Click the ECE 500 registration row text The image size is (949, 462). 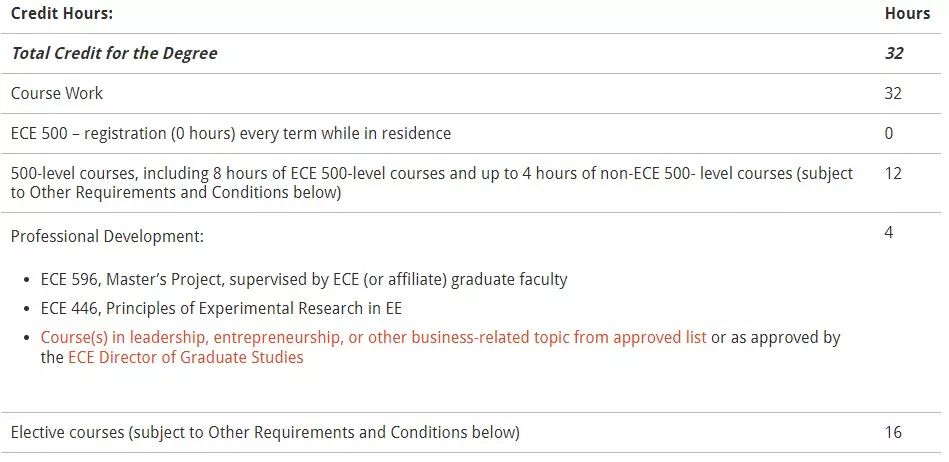pyautogui.click(x=231, y=133)
